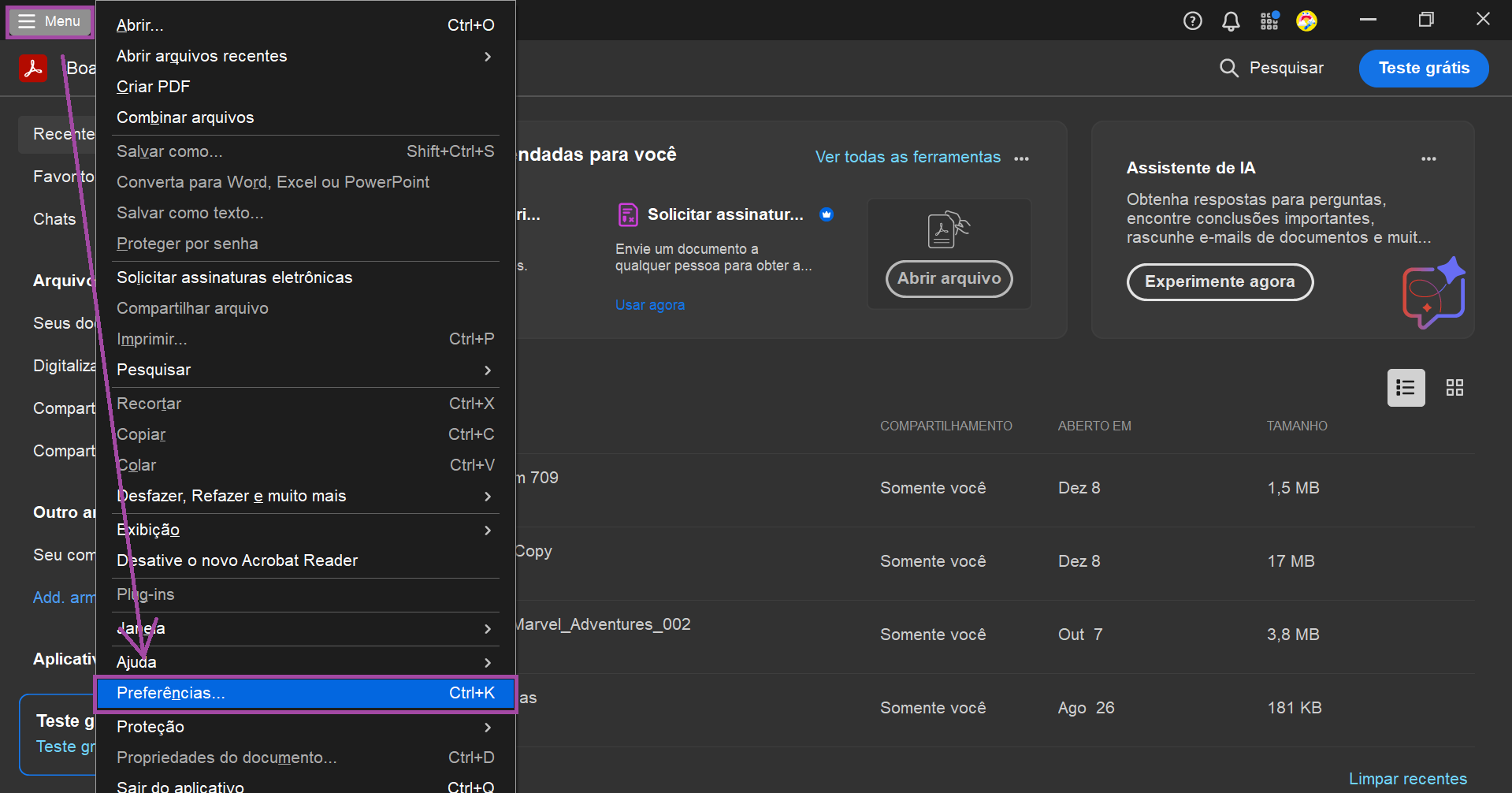1512x793 pixels.
Task: Open the recommended tools more options dots
Action: coord(1022,158)
